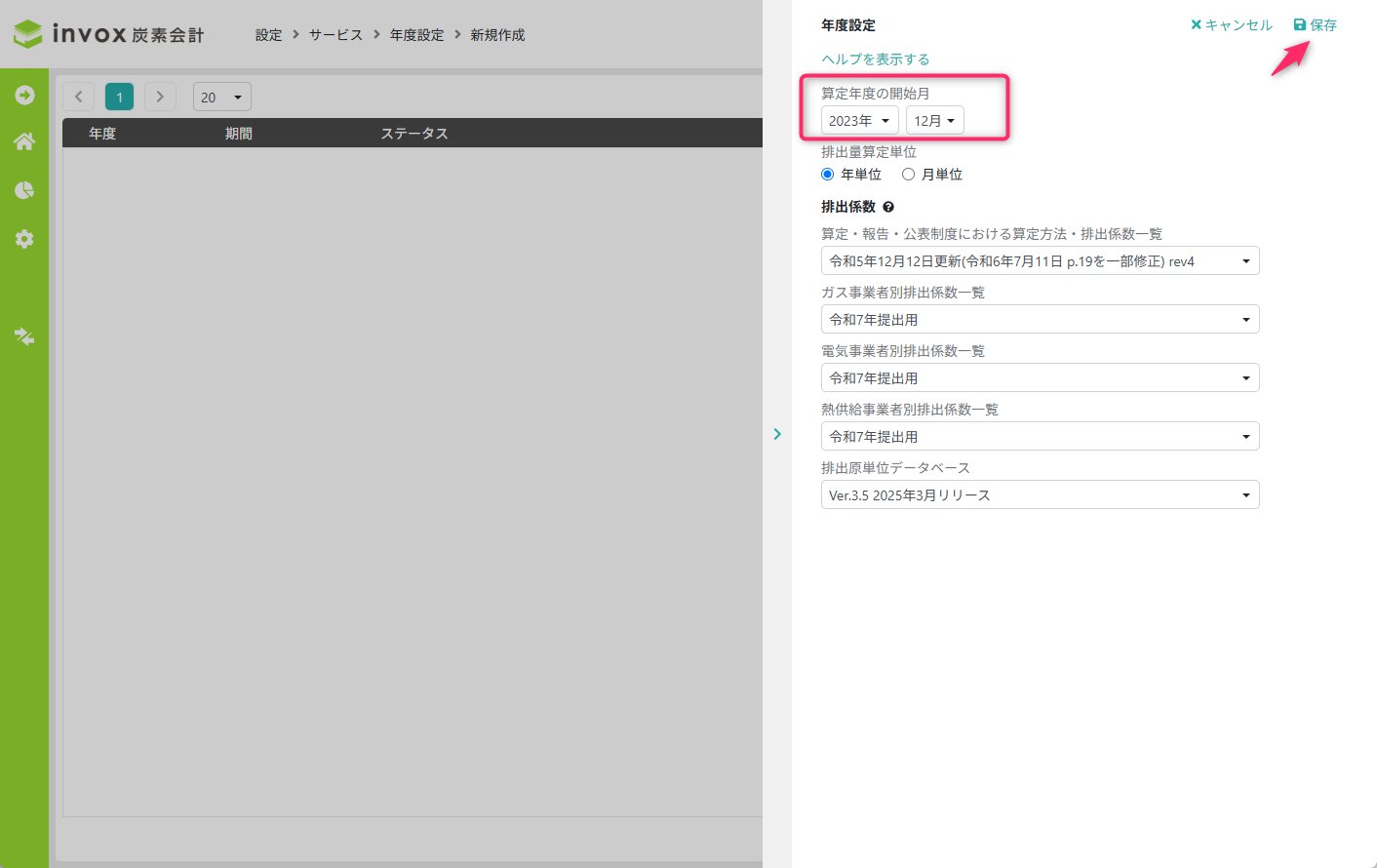Screen dimensions: 1377x868
Task: Click the キャンセル button
Action: [1232, 25]
